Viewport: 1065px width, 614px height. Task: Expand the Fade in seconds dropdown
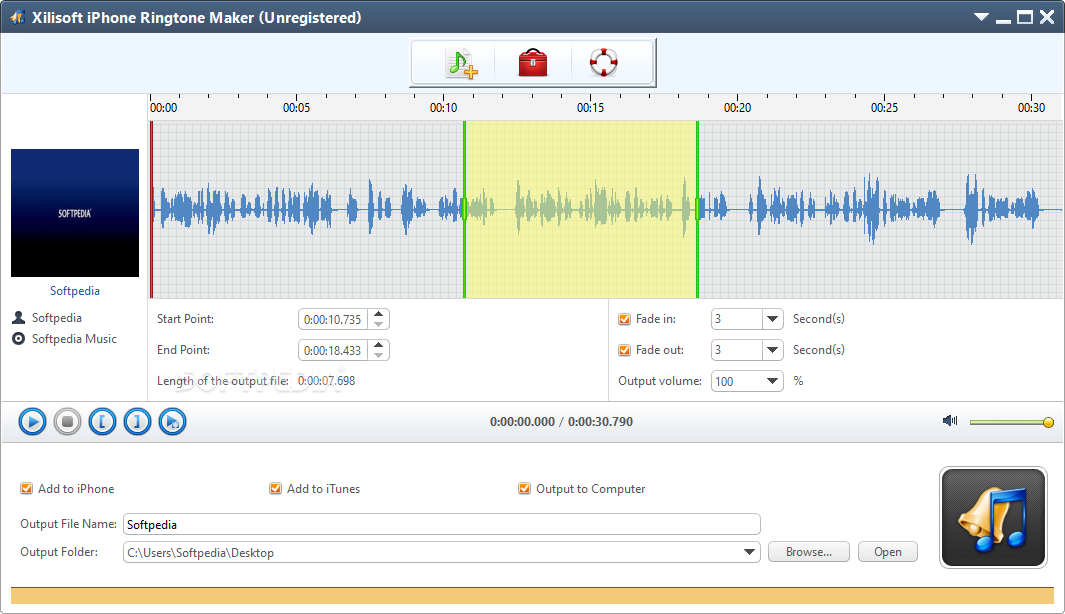coord(772,319)
